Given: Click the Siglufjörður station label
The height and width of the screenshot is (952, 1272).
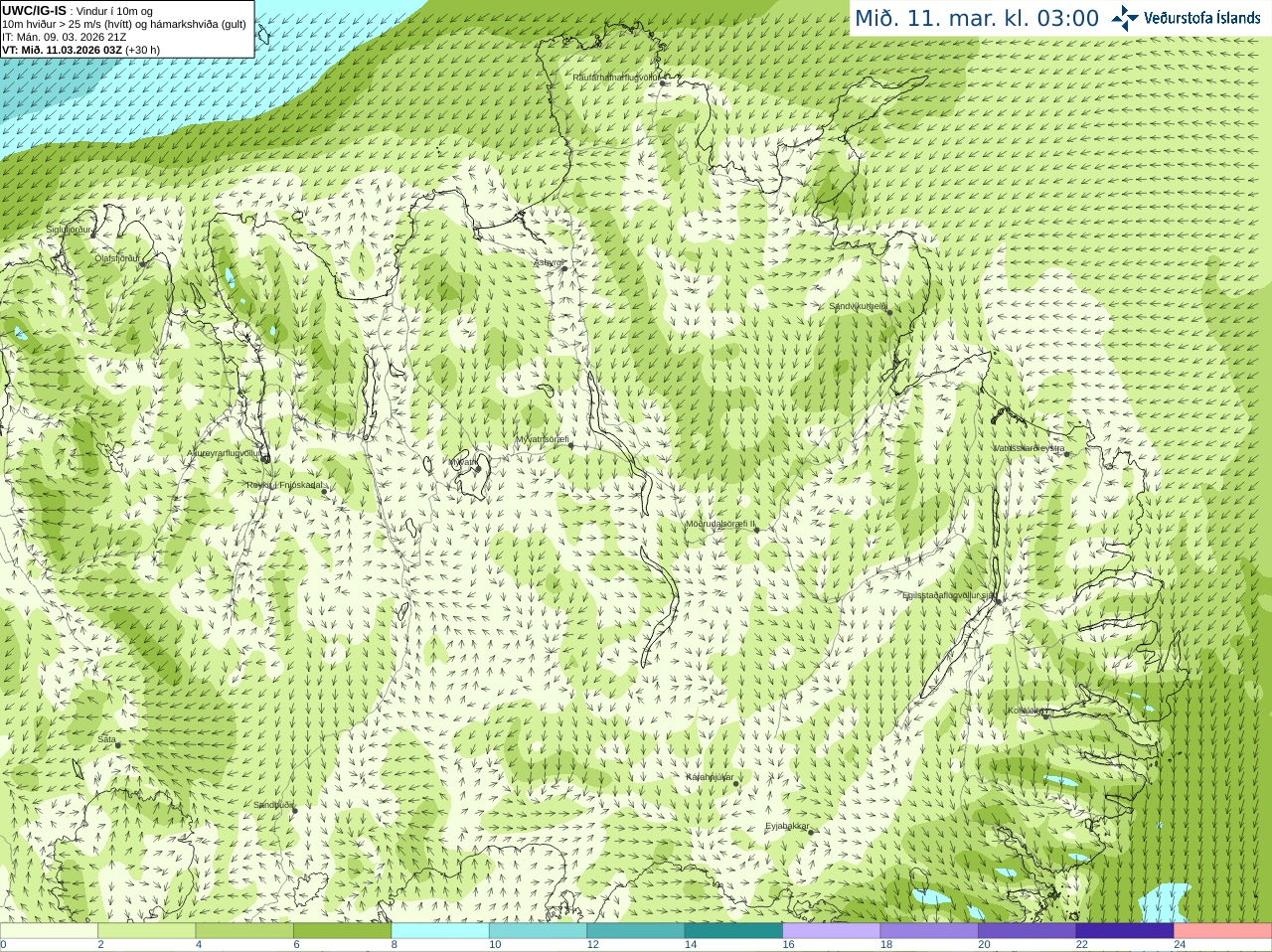Looking at the screenshot, I should click(69, 230).
